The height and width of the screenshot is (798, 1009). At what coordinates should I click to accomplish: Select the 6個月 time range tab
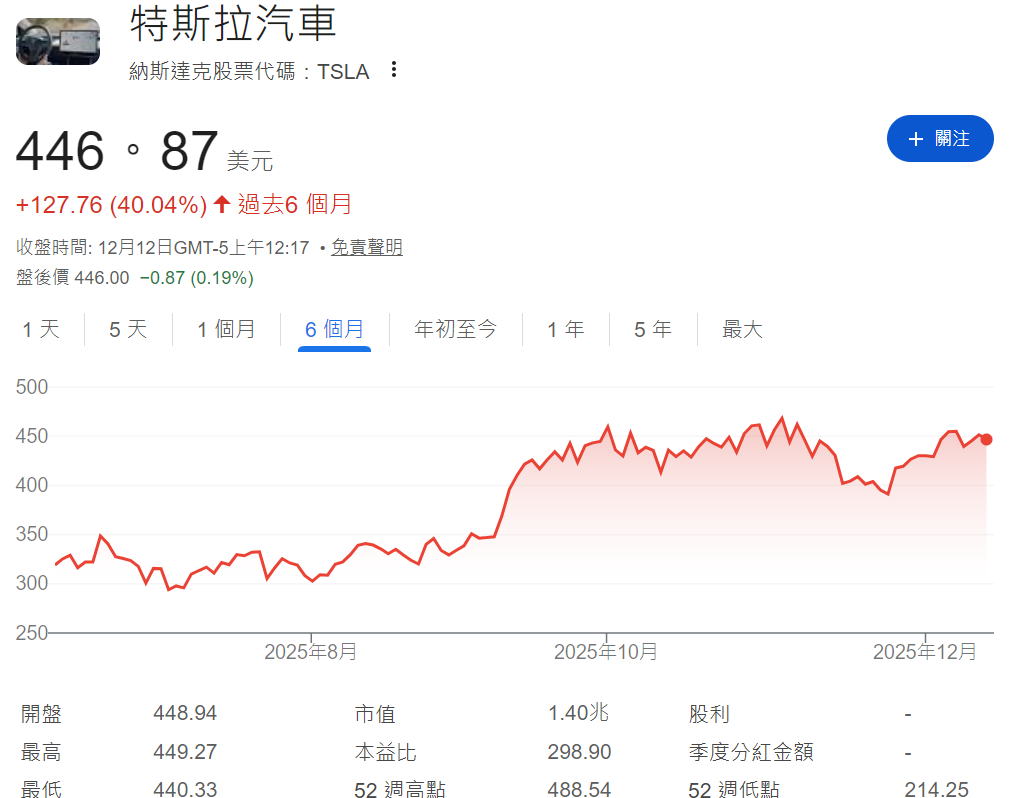click(335, 328)
